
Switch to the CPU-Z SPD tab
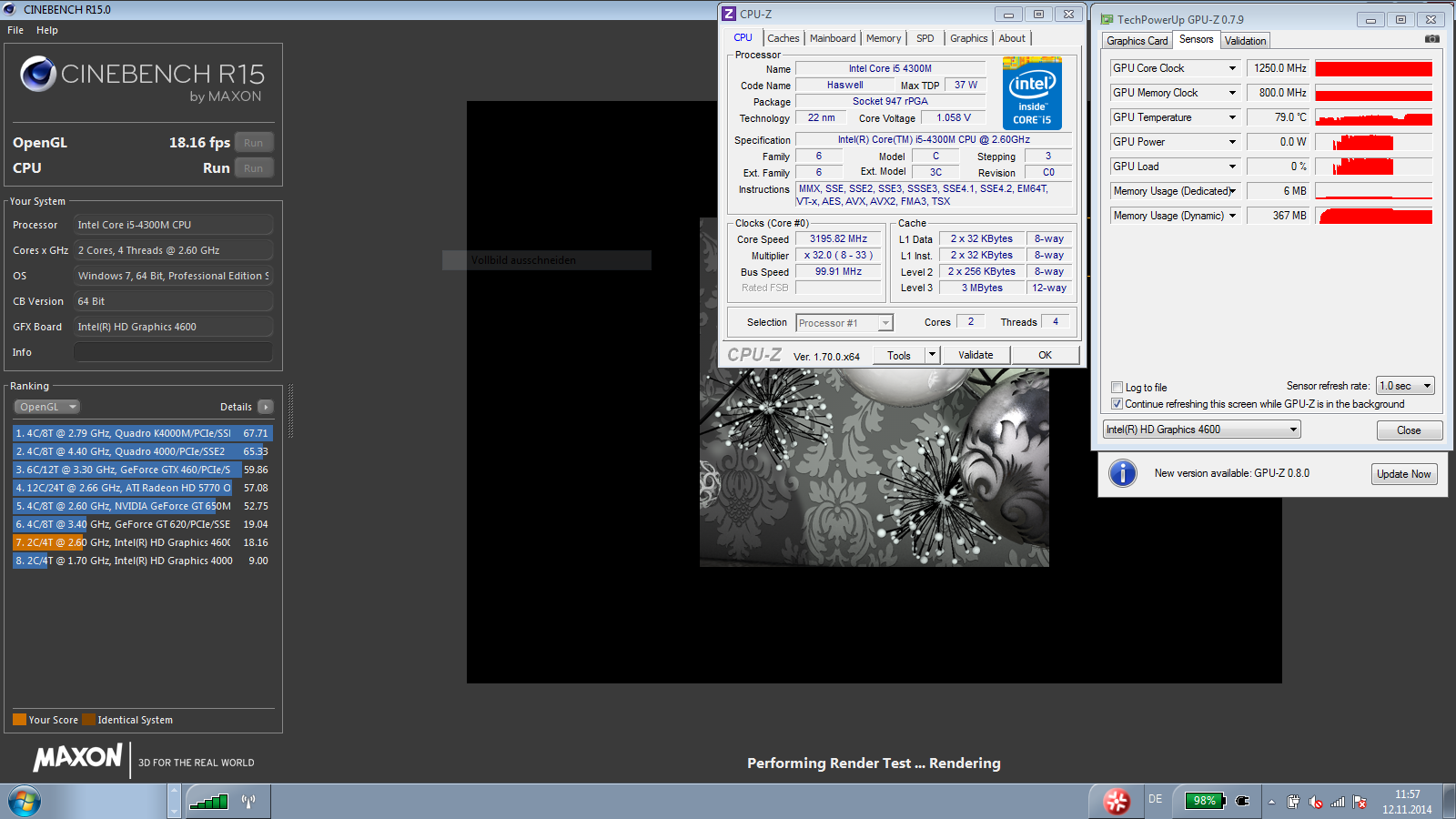pyautogui.click(x=925, y=38)
